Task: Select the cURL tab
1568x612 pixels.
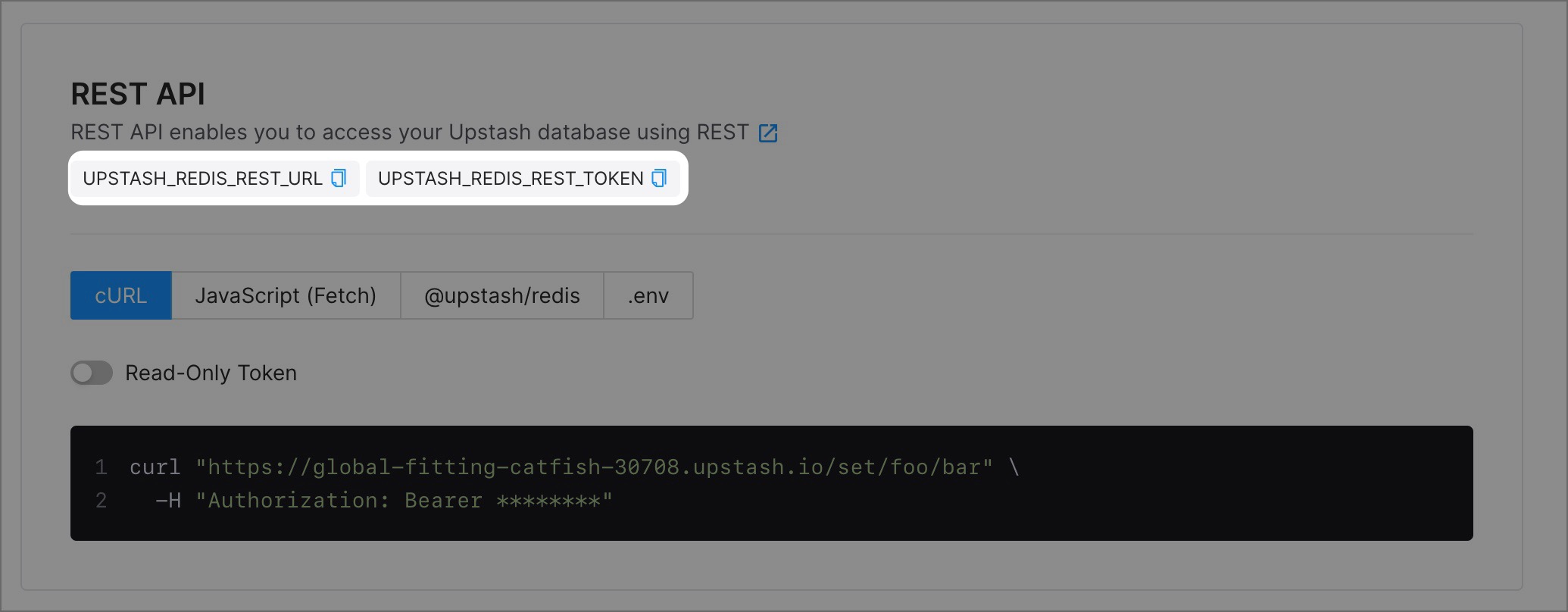Action: pyautogui.click(x=121, y=295)
